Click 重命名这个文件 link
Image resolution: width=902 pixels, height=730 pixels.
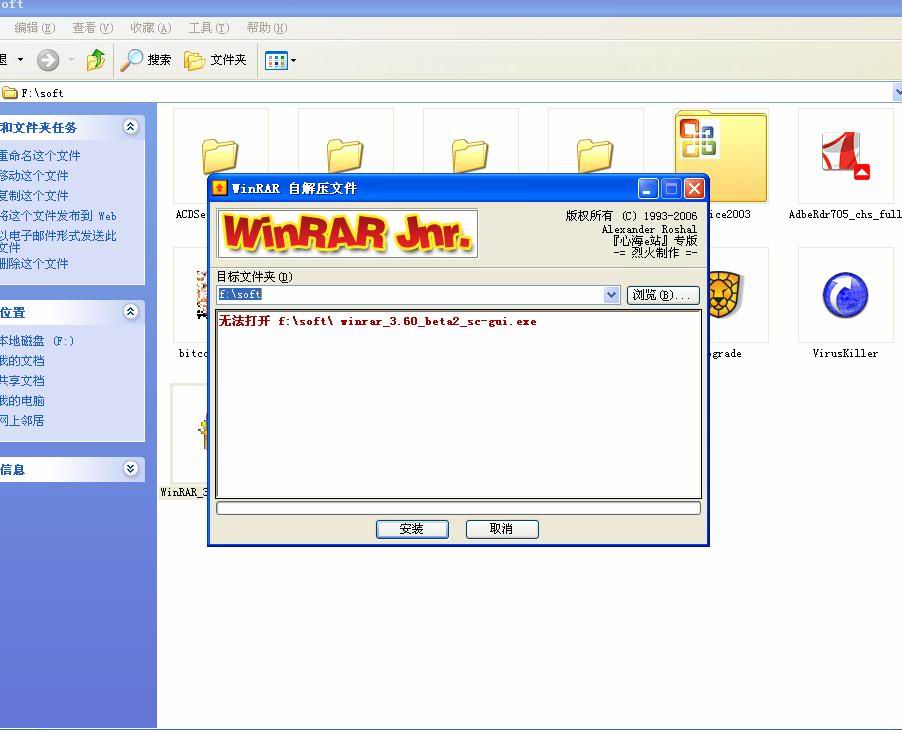pos(40,155)
